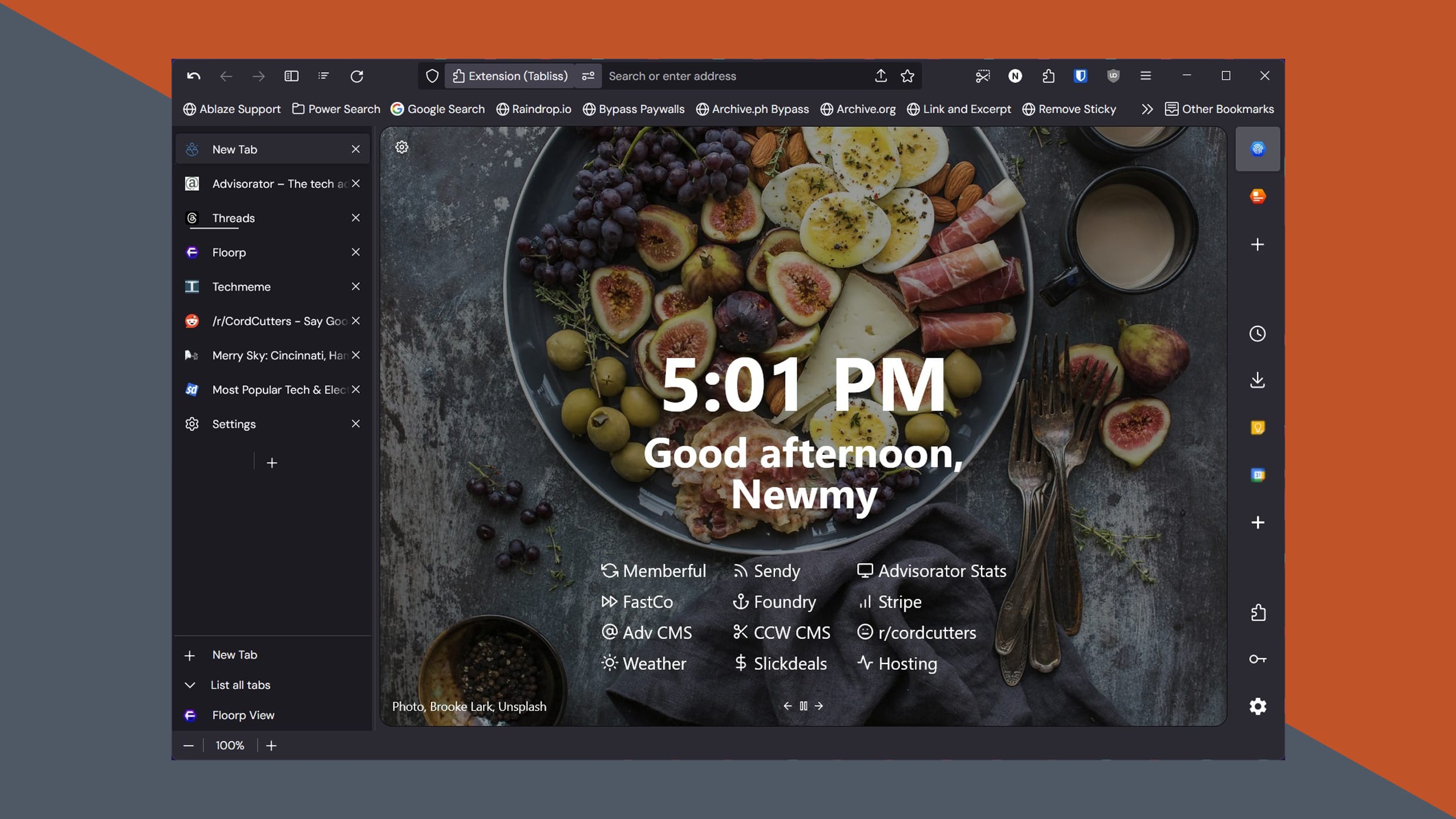Open the uBlock Origin extension

coord(1113,76)
